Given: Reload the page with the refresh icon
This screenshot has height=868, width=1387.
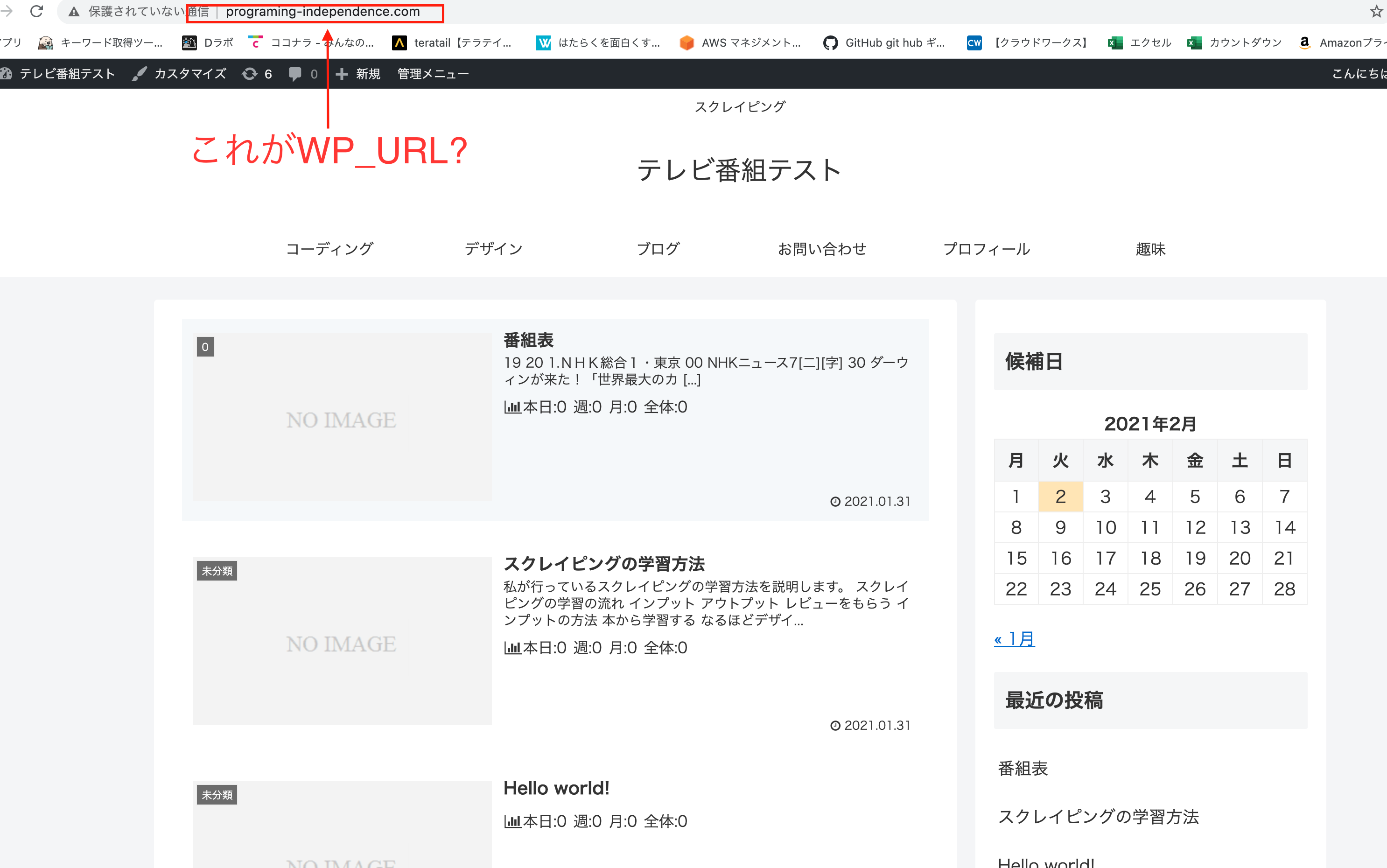Looking at the screenshot, I should pyautogui.click(x=37, y=12).
